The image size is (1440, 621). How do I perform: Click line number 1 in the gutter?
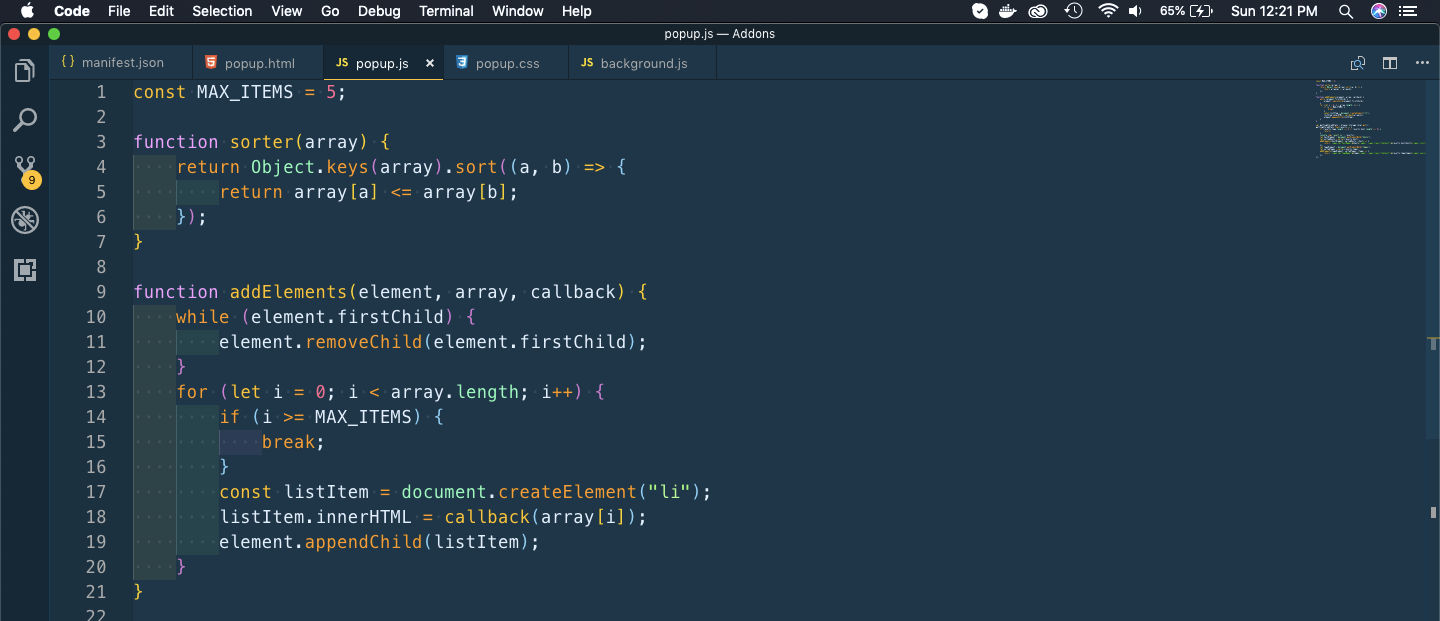101,92
